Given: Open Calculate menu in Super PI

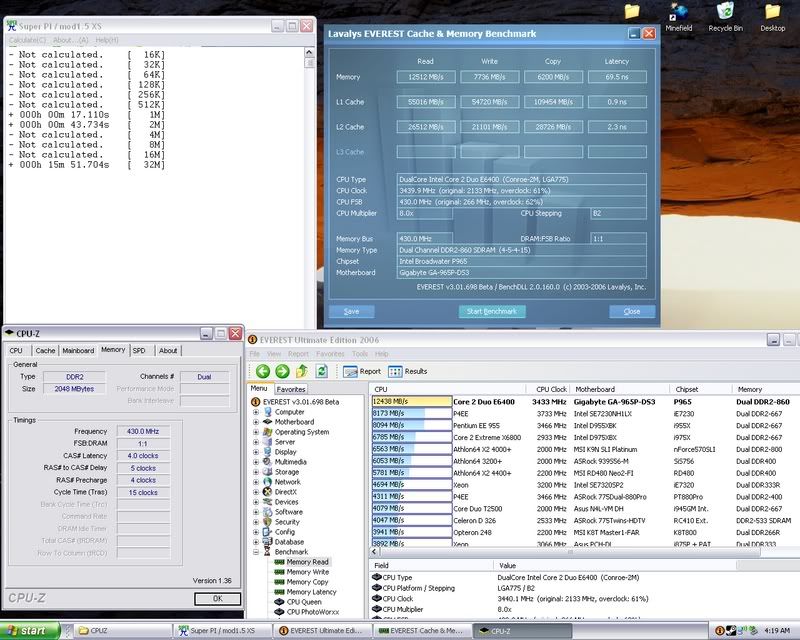Looking at the screenshot, I should tap(27, 40).
